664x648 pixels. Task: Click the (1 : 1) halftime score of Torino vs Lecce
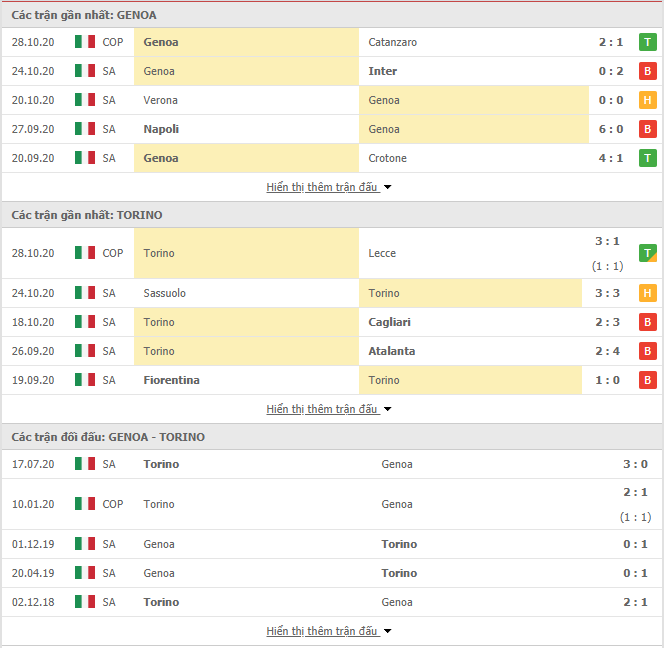point(607,266)
